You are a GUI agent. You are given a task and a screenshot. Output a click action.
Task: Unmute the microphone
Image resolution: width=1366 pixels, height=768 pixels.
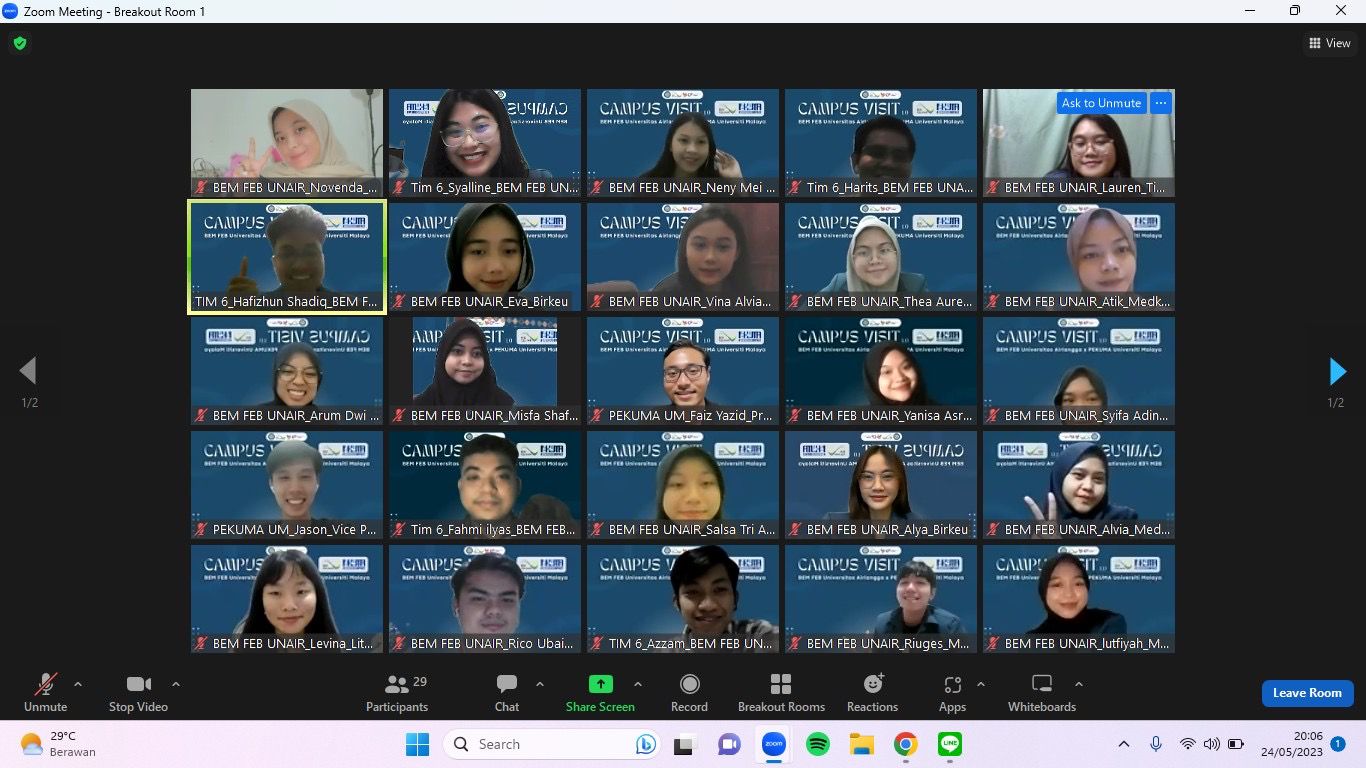point(45,692)
